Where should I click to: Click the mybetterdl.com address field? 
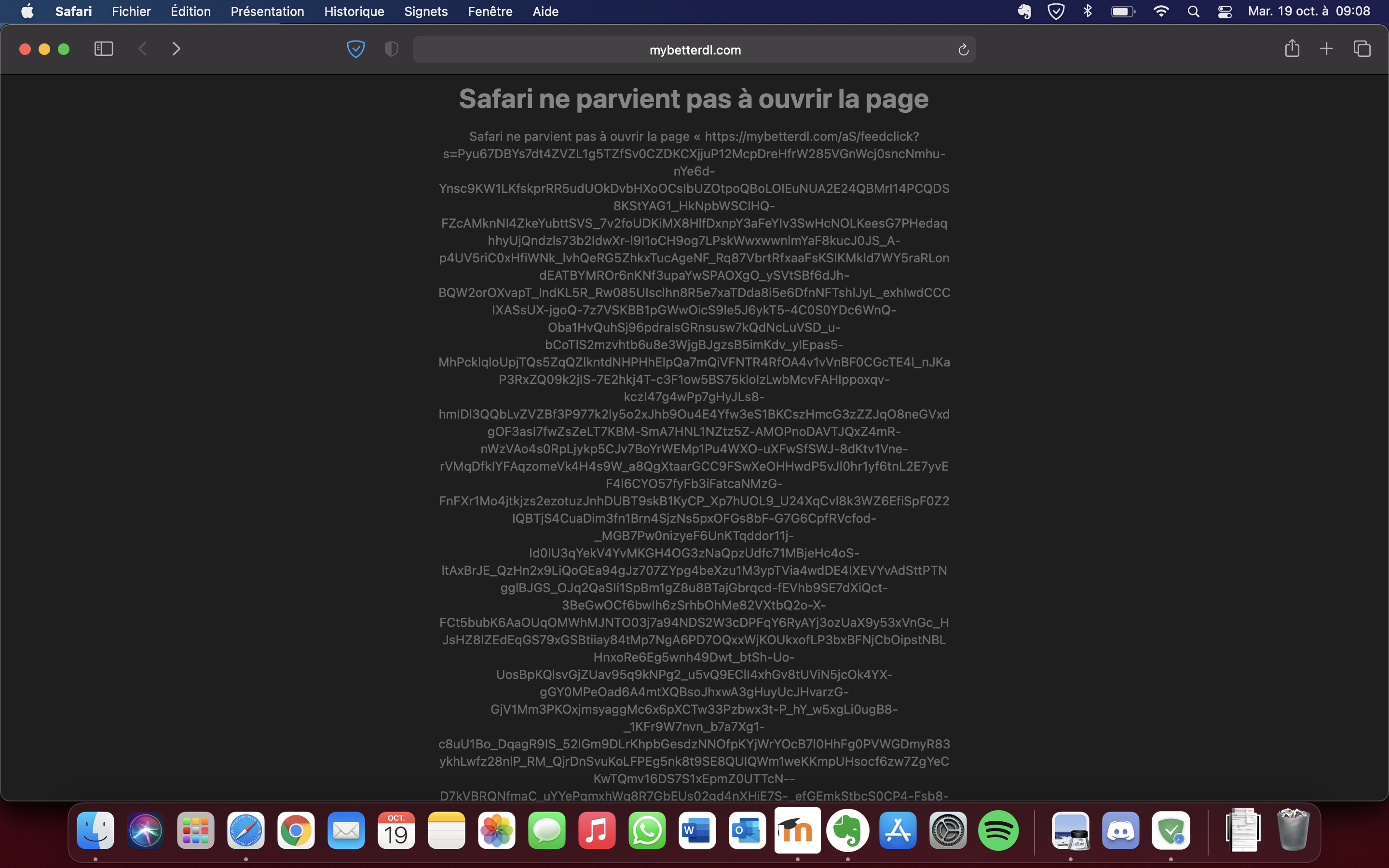point(694,50)
